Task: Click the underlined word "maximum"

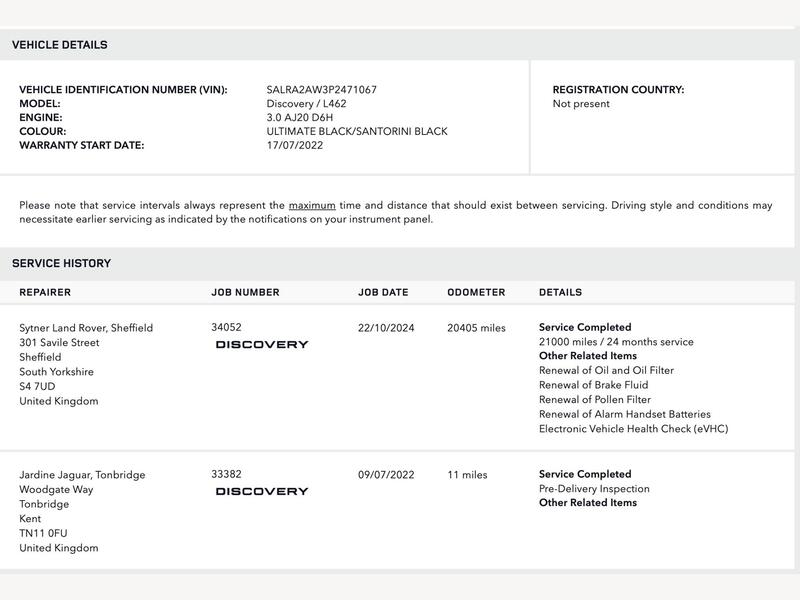Action: [312, 205]
